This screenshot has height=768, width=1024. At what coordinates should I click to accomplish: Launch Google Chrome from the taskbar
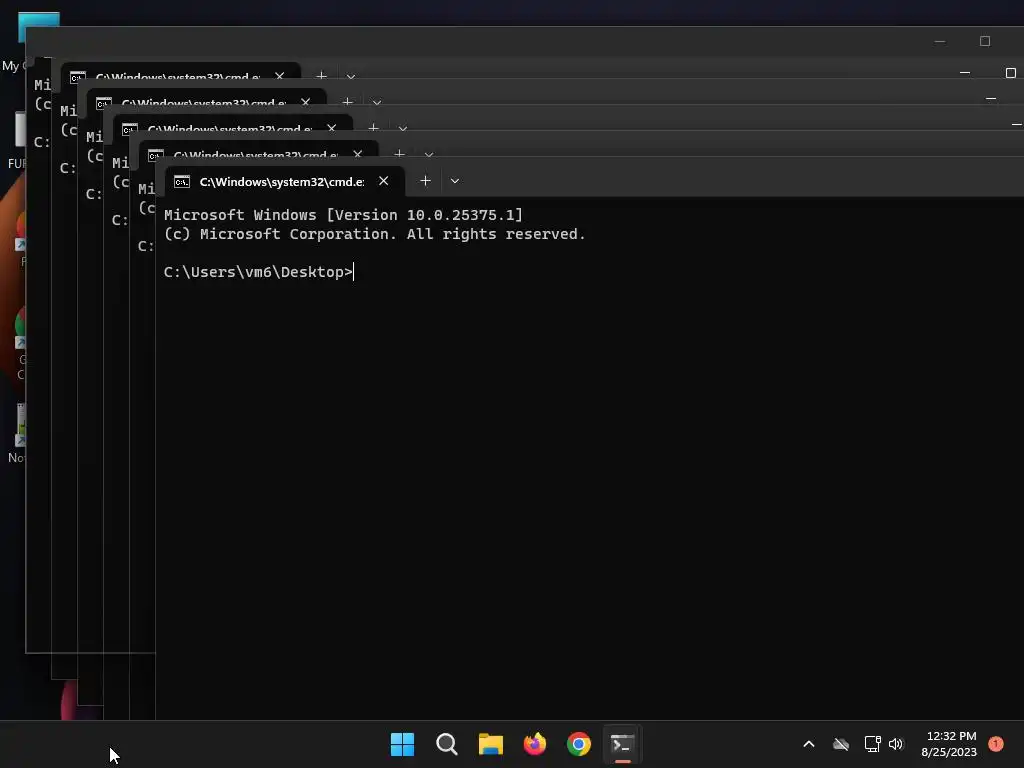point(579,744)
